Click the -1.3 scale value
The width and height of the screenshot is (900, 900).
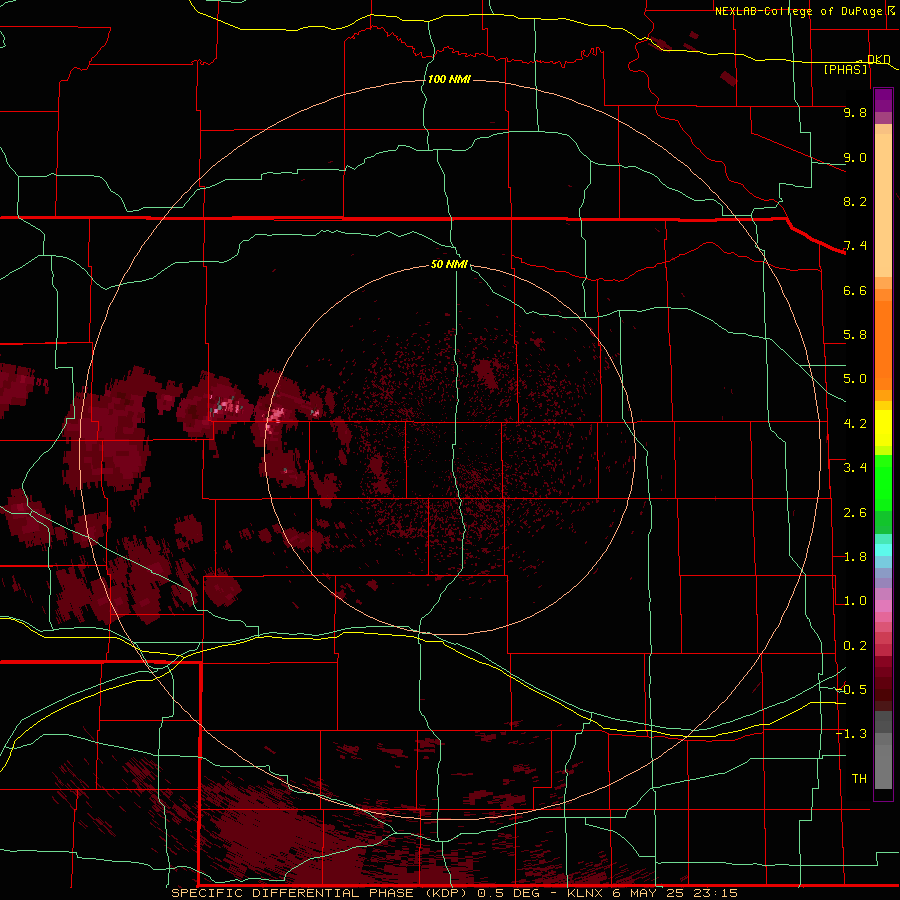(x=851, y=734)
